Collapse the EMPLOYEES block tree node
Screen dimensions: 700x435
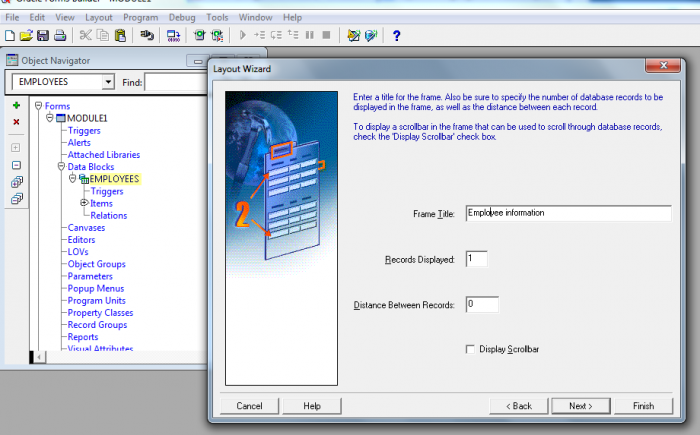73,179
